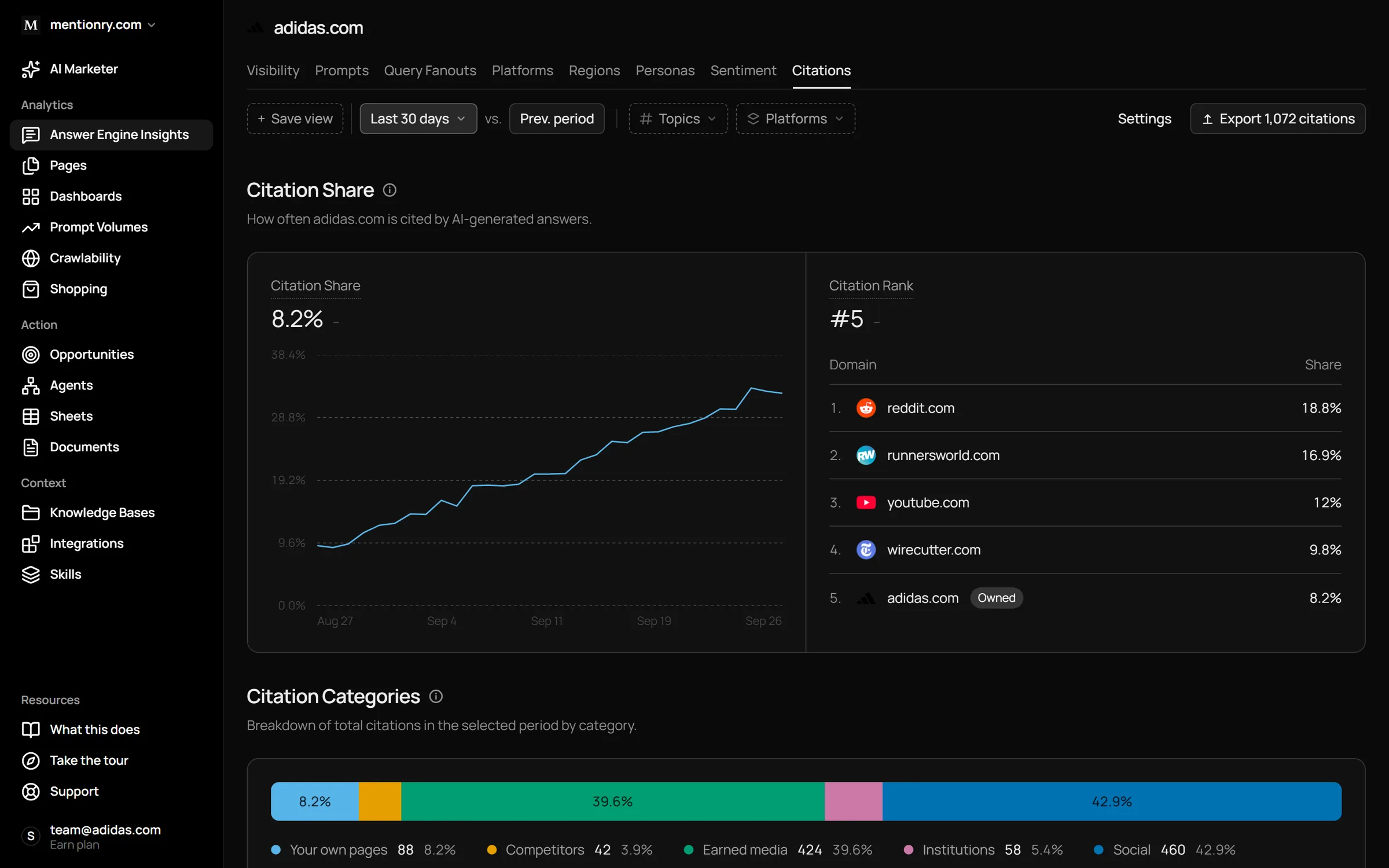1389x868 pixels.
Task: Select the Citations tab
Action: click(x=821, y=71)
